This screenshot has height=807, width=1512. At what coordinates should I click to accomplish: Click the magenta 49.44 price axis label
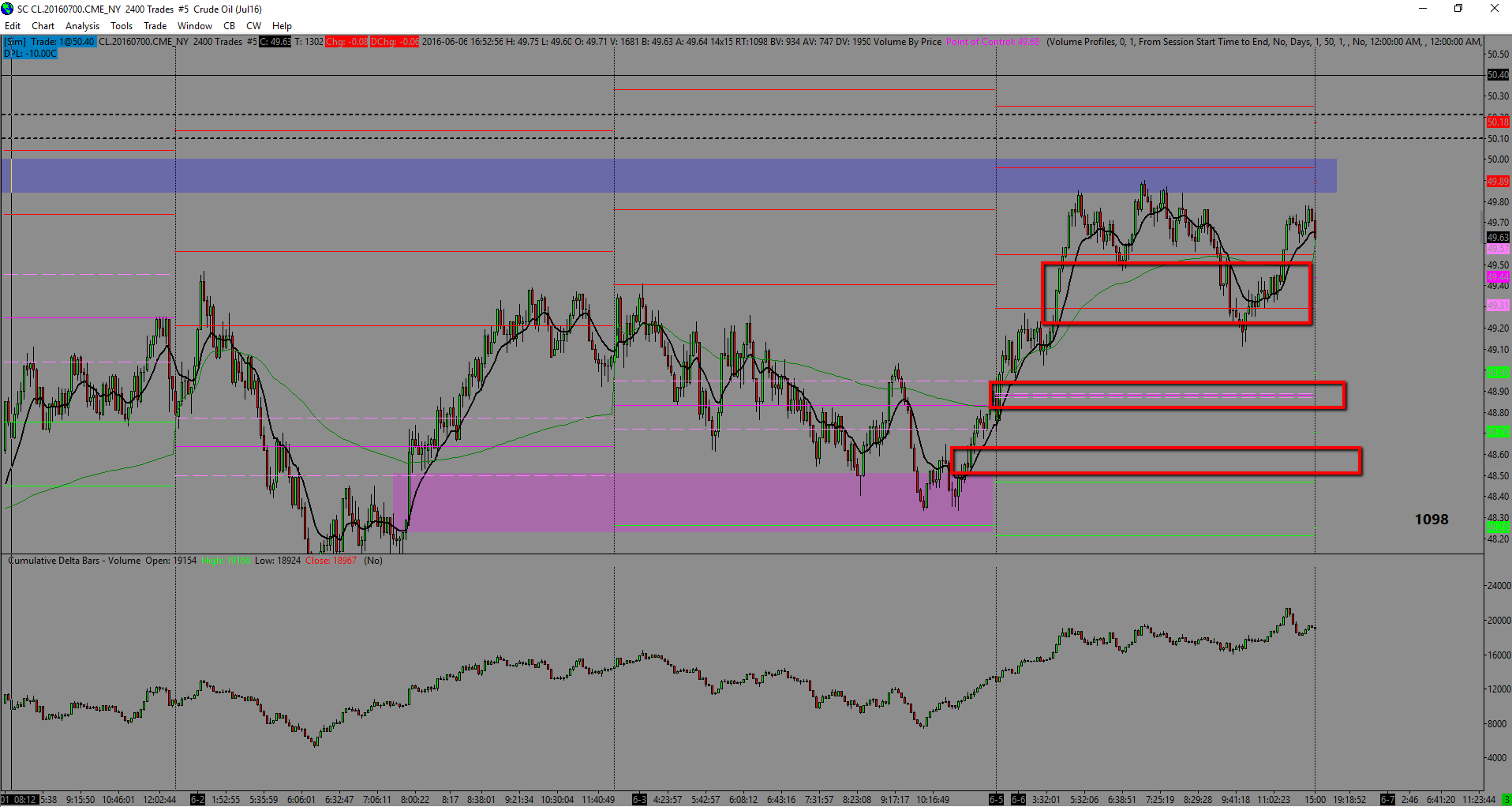(x=1498, y=277)
